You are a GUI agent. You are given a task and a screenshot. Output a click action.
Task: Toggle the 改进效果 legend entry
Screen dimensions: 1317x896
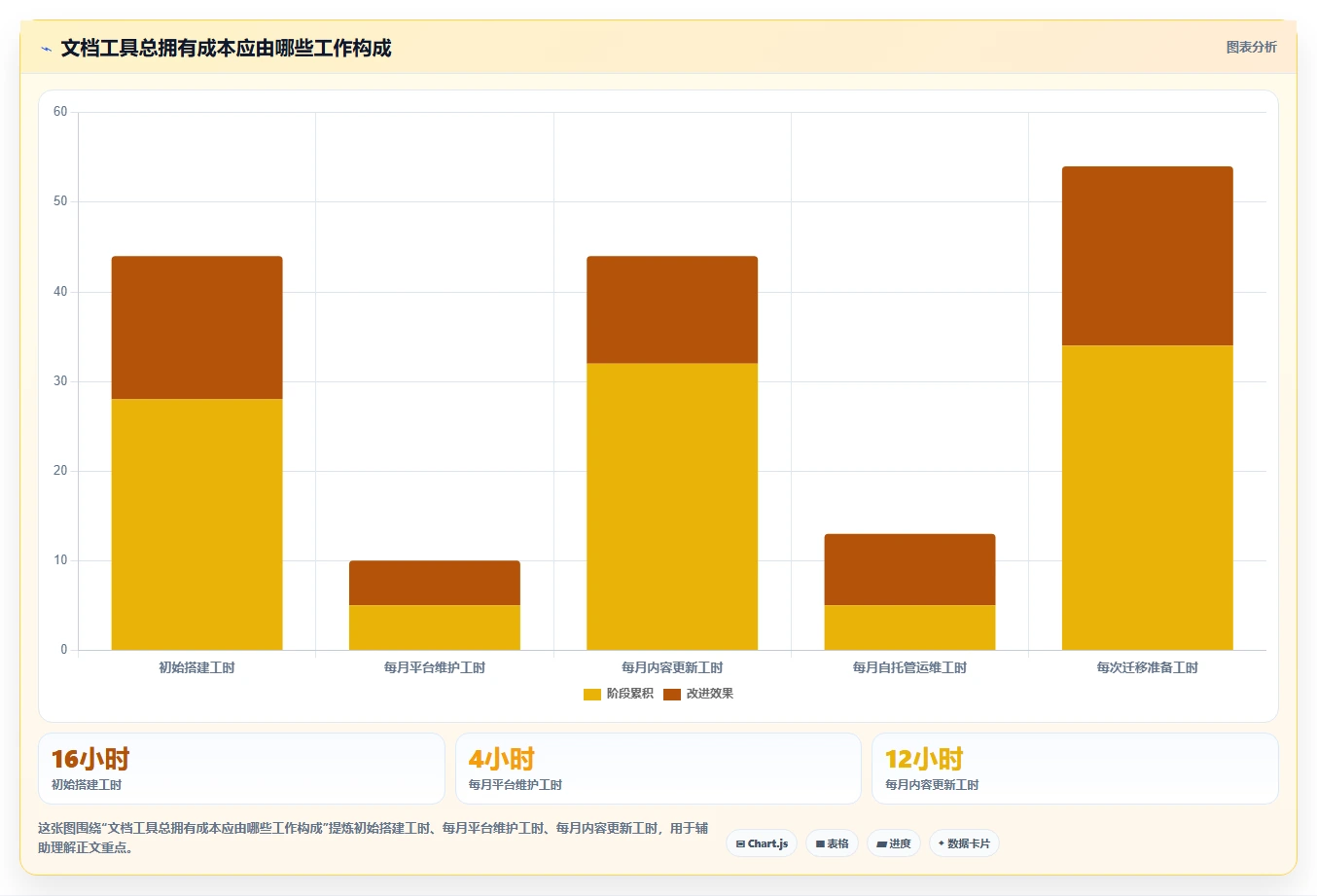[698, 694]
